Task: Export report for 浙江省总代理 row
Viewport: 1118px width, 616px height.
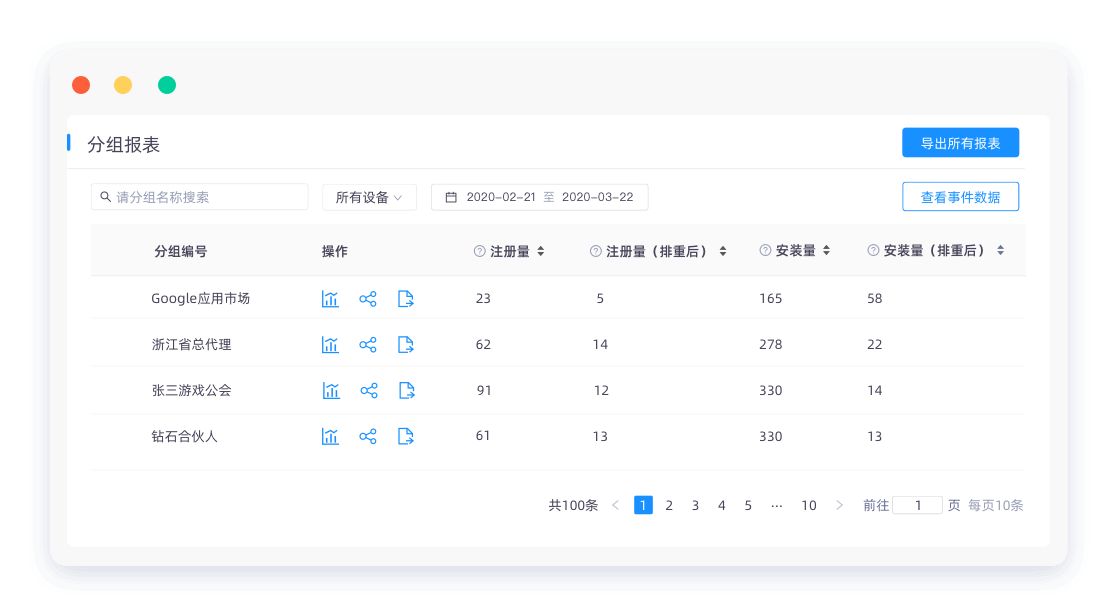Action: (x=406, y=345)
